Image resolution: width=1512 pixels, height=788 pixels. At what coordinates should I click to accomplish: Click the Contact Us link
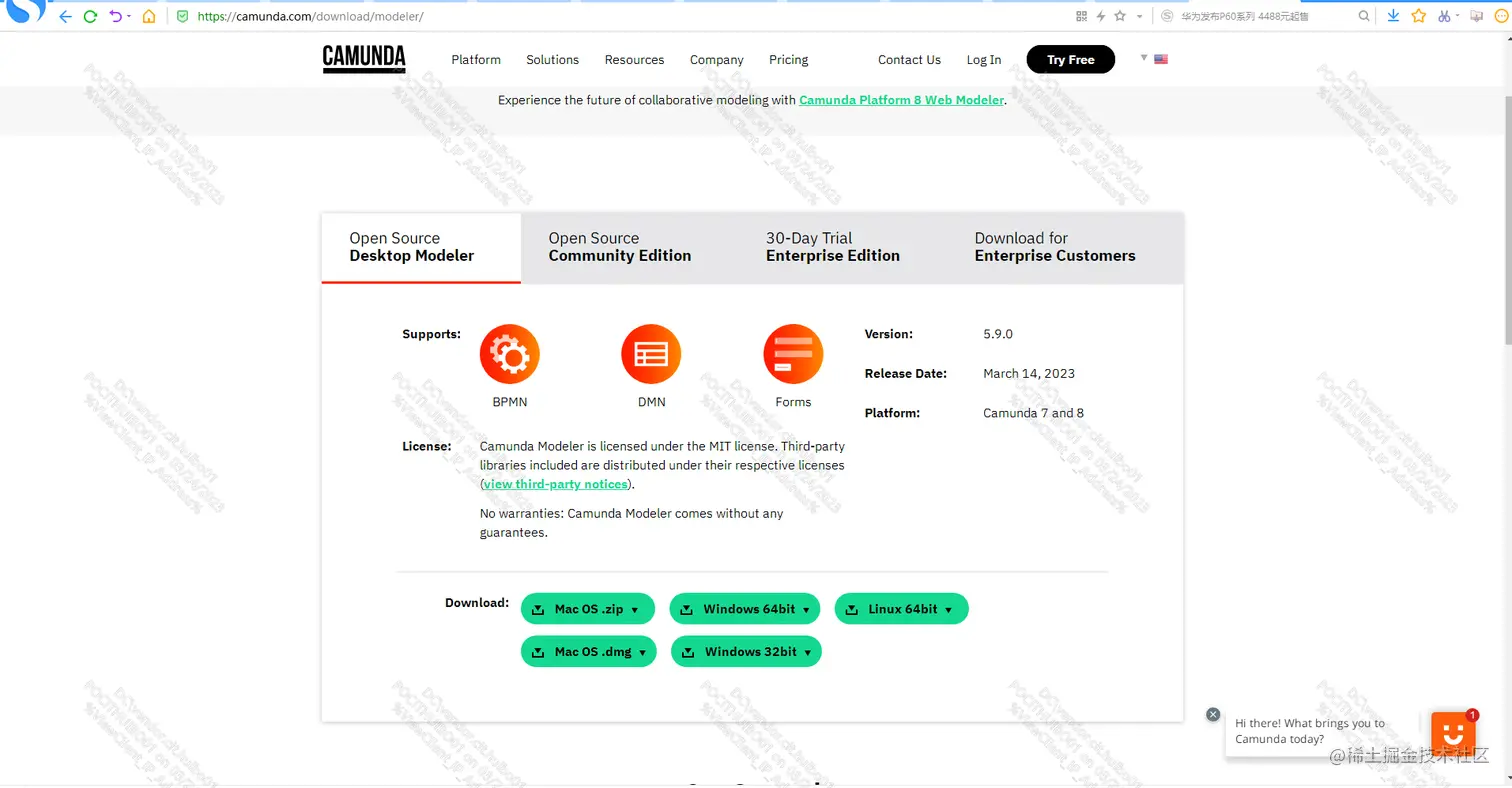[909, 60]
